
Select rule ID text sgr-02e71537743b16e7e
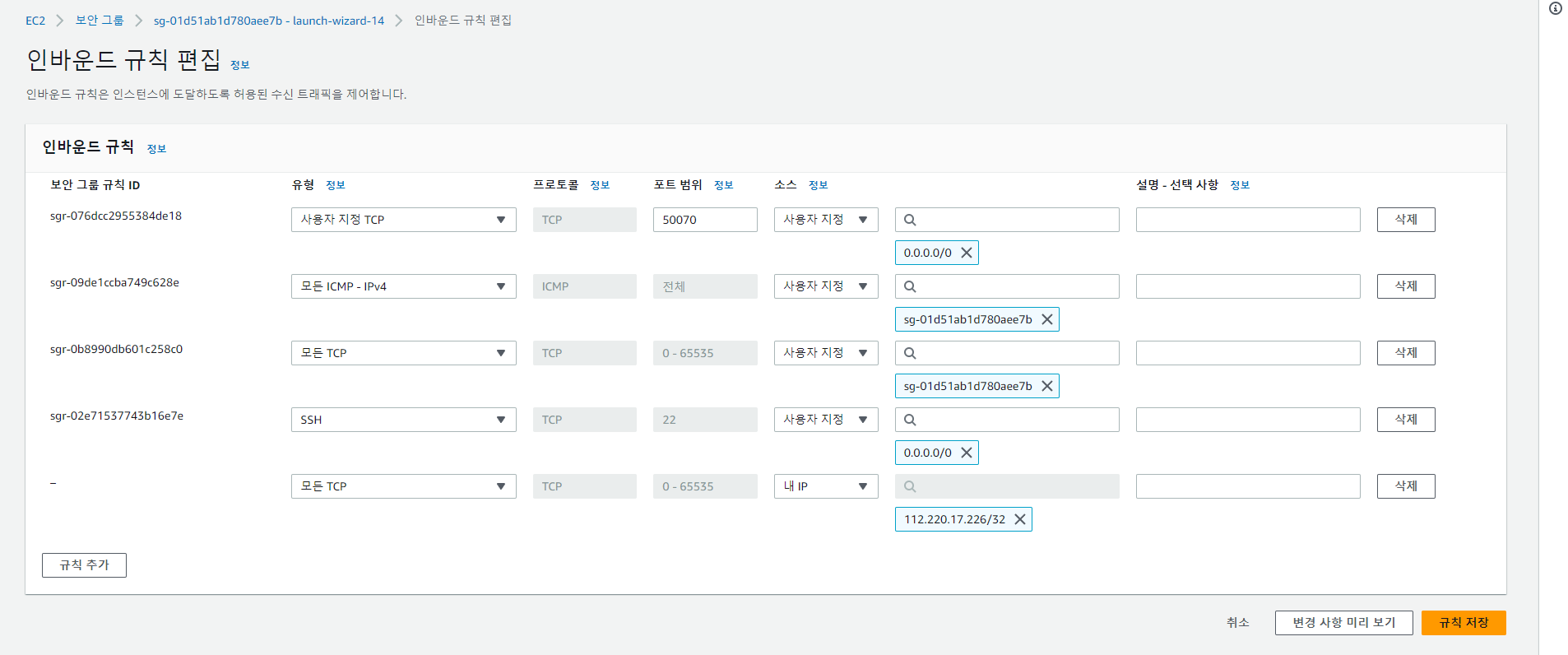117,416
